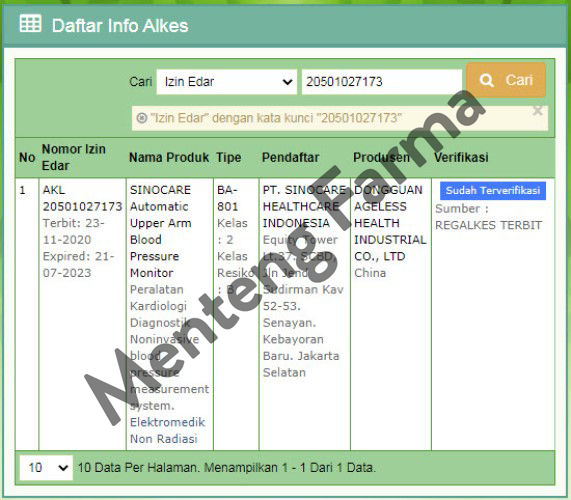Click the Daftar Info Alkes title

click(120, 26)
